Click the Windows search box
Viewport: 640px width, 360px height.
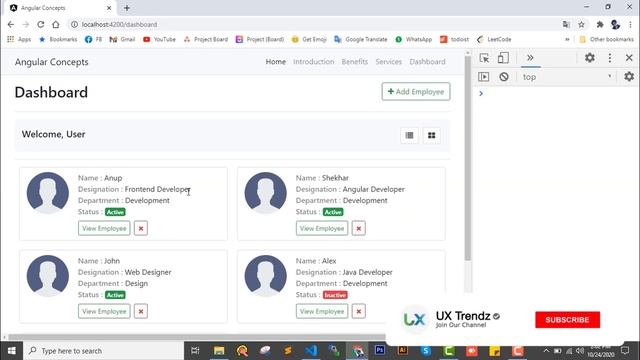104,351
